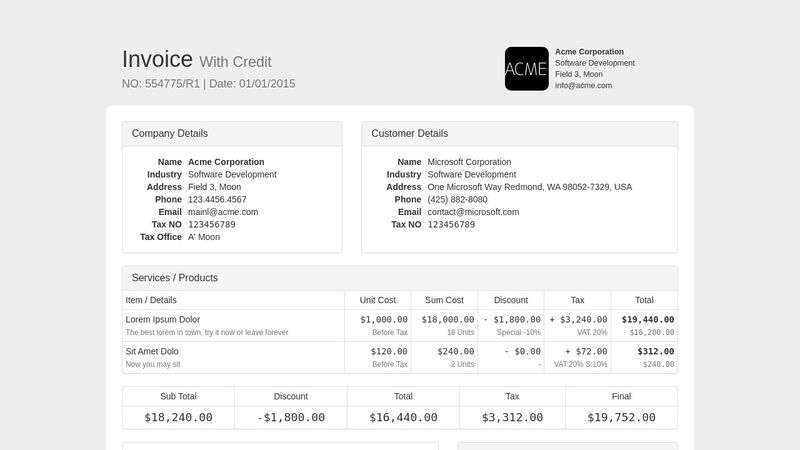800x450 pixels.
Task: Click the Customer Details panel header
Action: [x=519, y=134]
